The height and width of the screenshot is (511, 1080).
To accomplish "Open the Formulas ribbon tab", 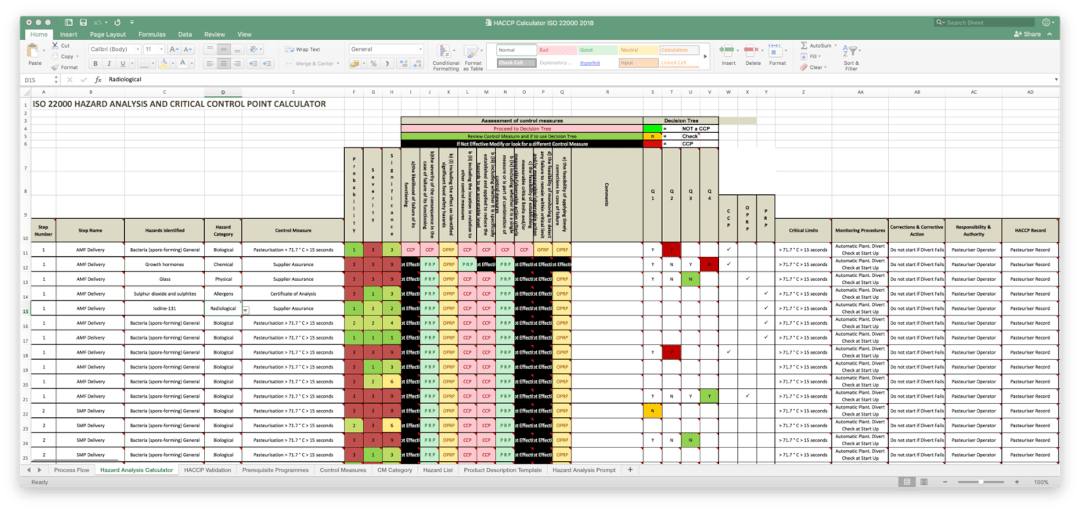I will [153, 34].
